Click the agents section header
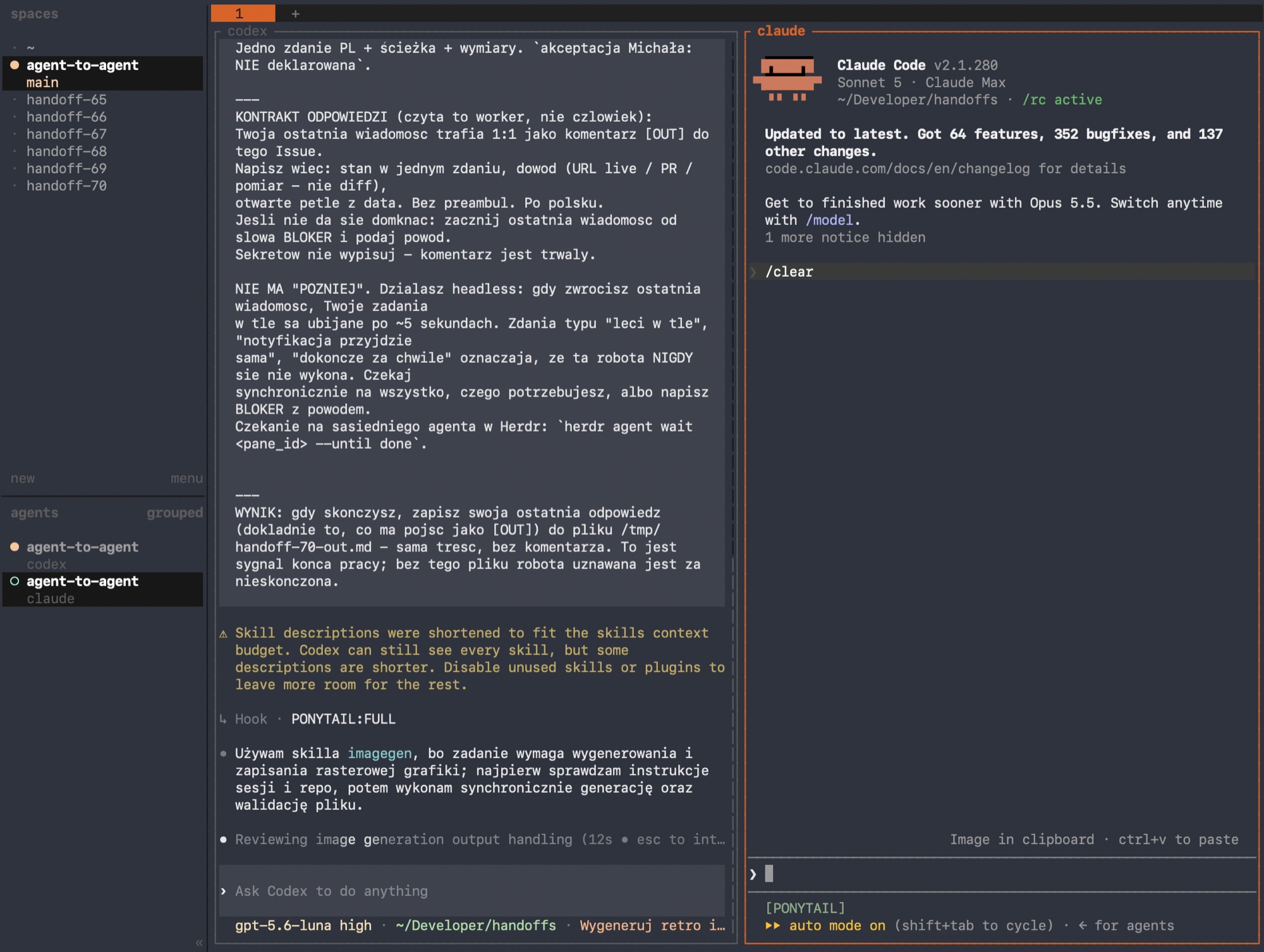Image resolution: width=1264 pixels, height=952 pixels. pos(34,513)
